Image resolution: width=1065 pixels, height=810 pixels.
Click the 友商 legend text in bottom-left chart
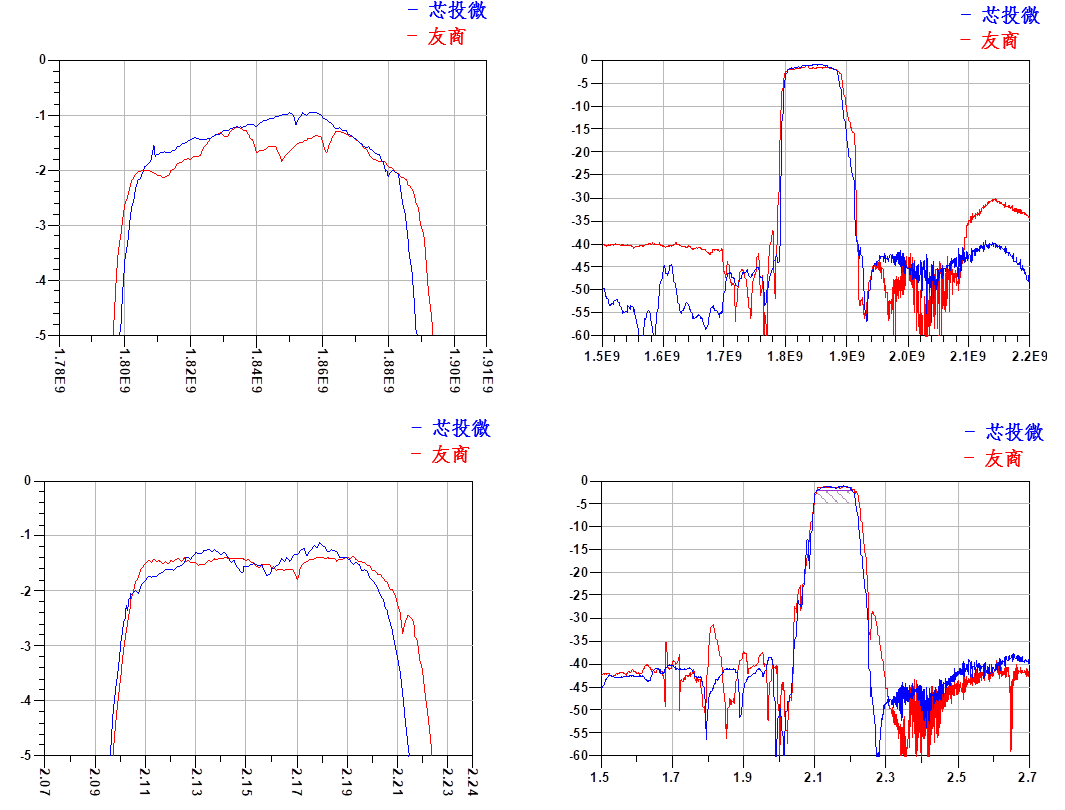(449, 455)
